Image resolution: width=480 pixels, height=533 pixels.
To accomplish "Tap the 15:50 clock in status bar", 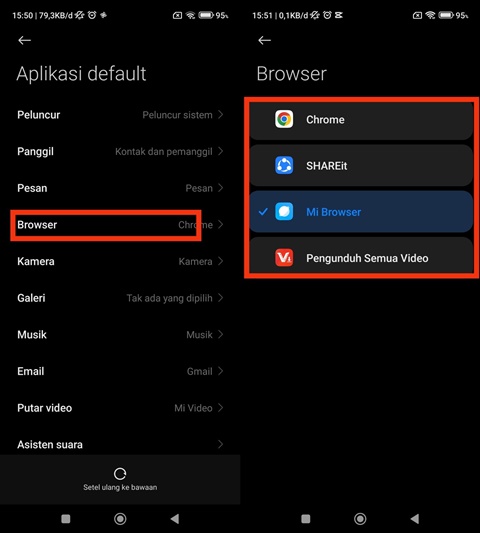I will click(x=22, y=15).
